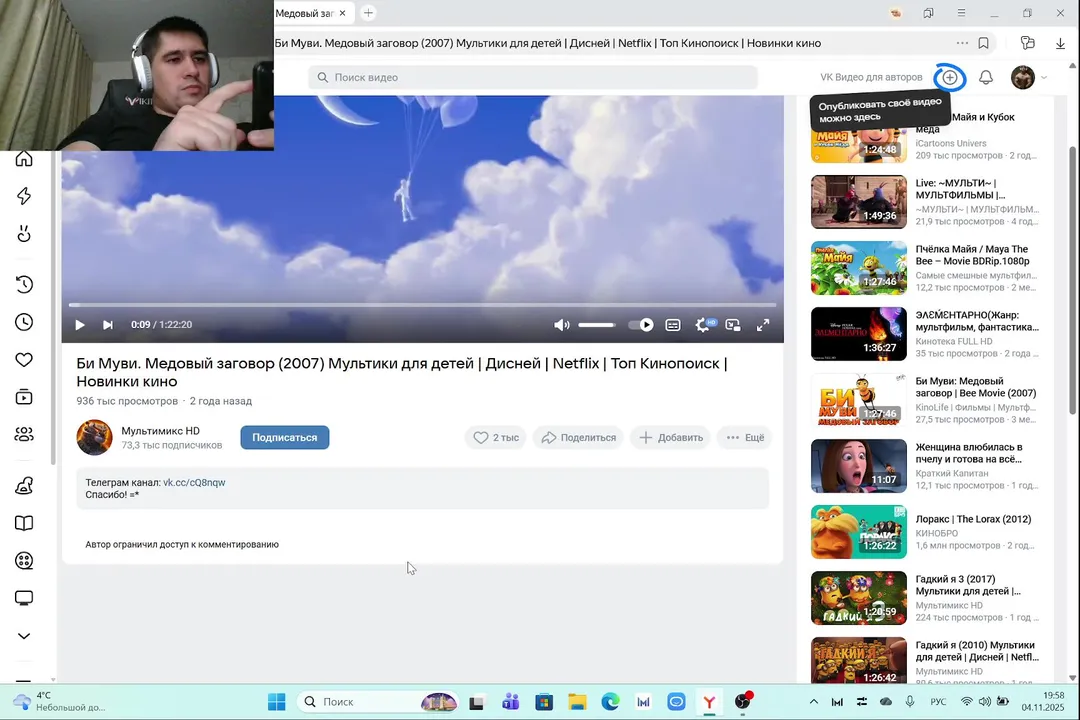1080x720 pixels.
Task: Focus the Поиск видео search field
Action: pyautogui.click(x=533, y=77)
